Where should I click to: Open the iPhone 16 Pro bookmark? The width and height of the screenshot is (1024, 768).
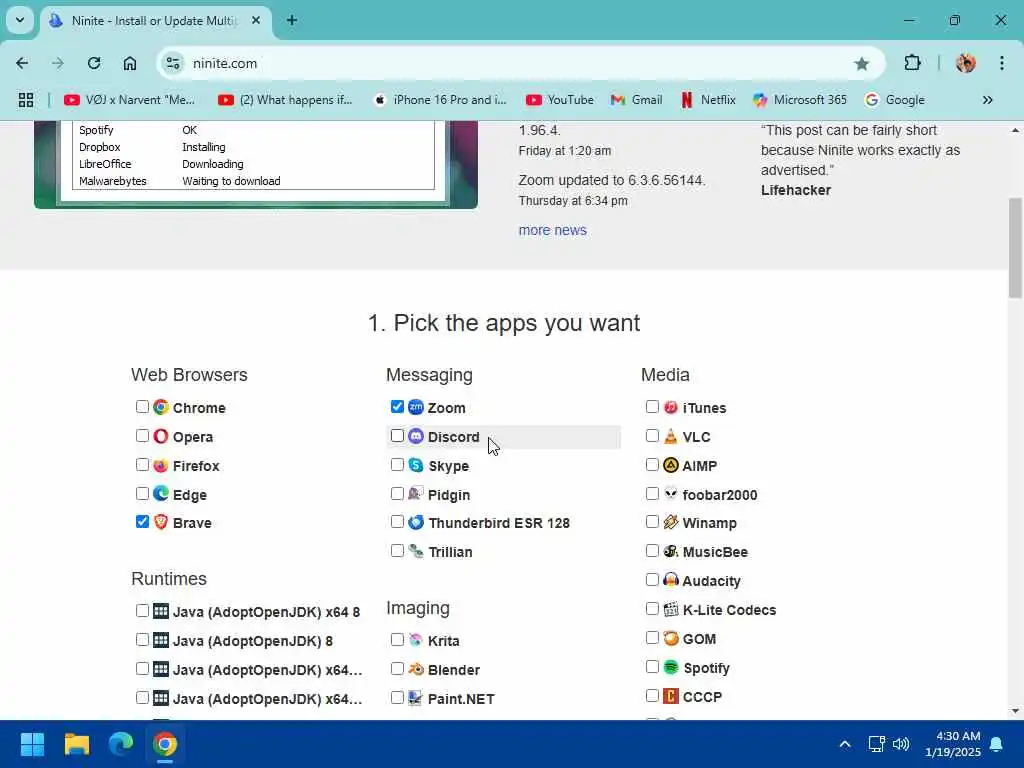pos(440,100)
